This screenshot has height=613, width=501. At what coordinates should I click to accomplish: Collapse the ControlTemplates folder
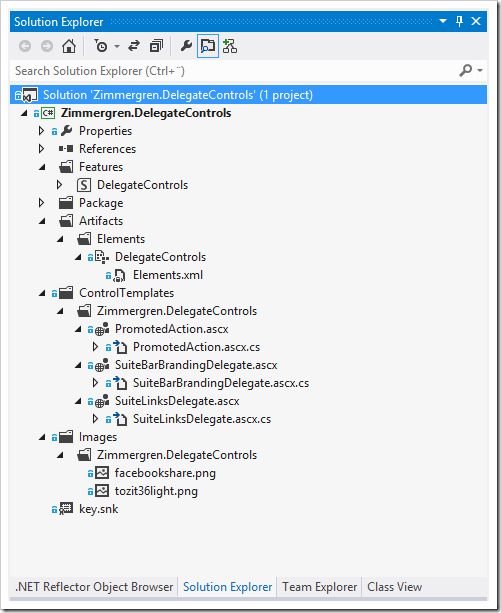click(42, 293)
